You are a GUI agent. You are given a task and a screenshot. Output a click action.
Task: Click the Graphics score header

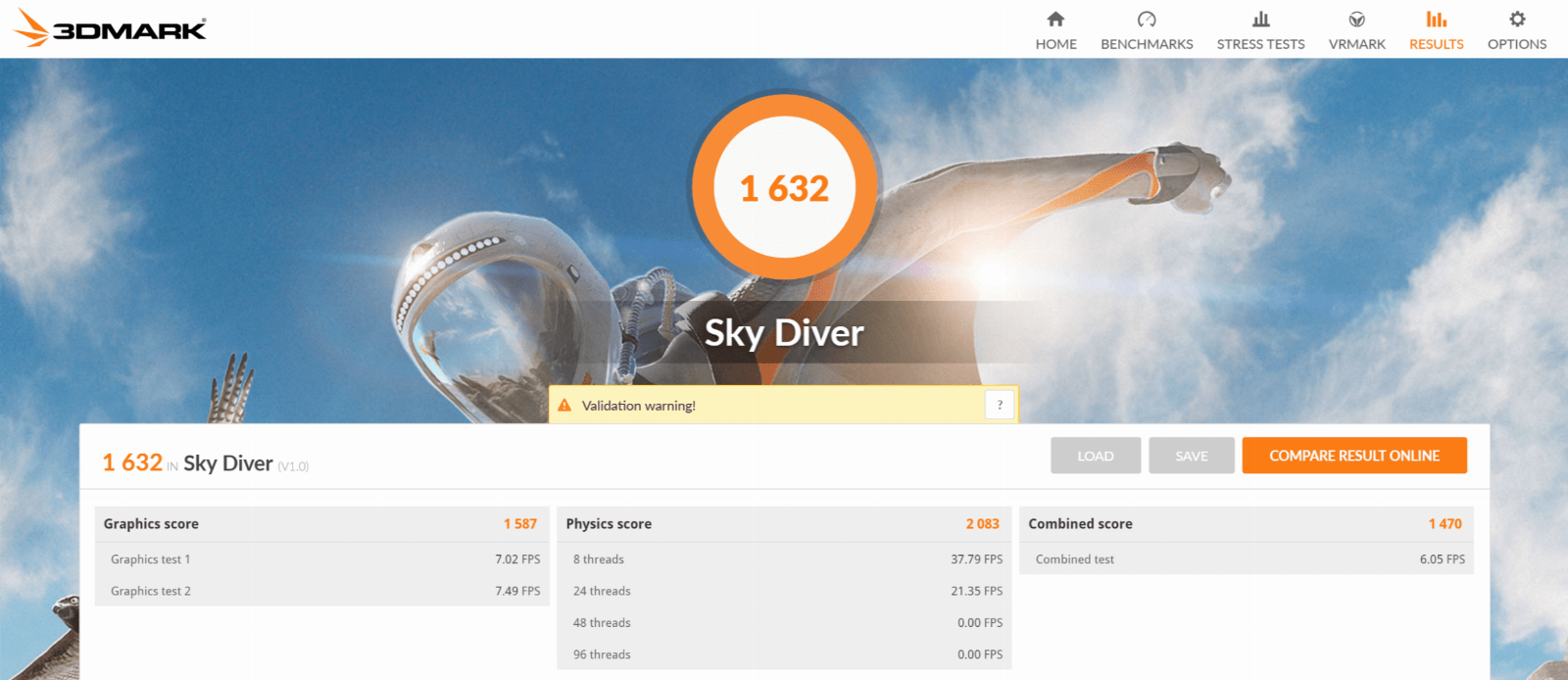point(151,524)
